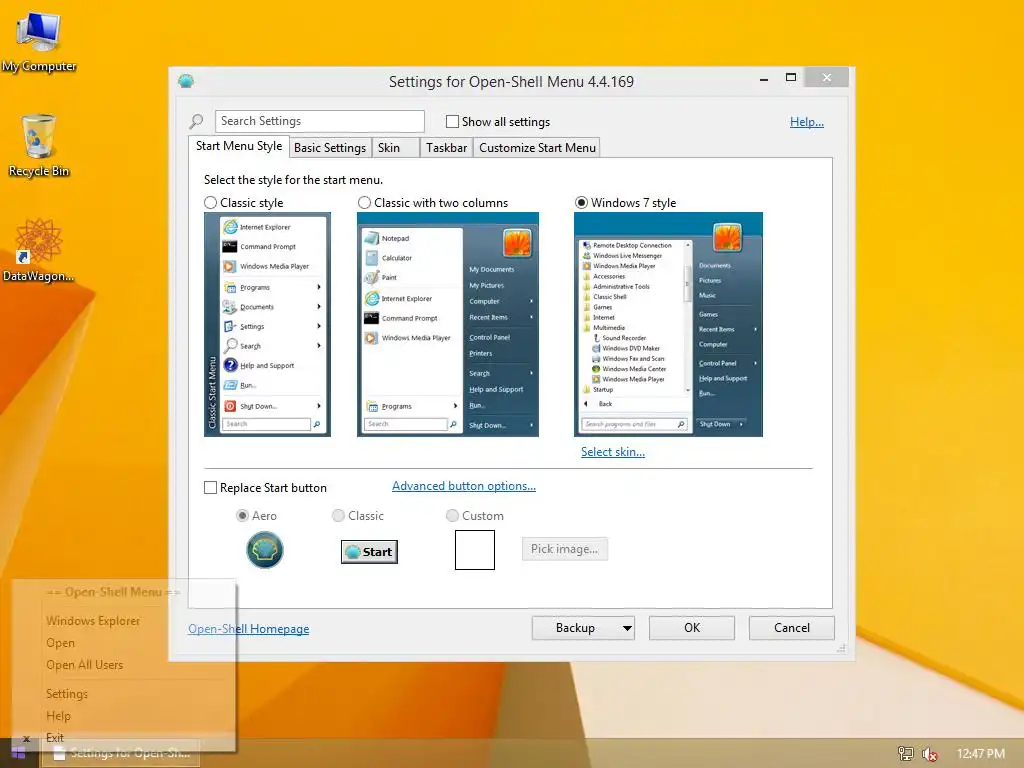1024x768 pixels.
Task: Choose Settings in the context menu
Action: coord(67,694)
